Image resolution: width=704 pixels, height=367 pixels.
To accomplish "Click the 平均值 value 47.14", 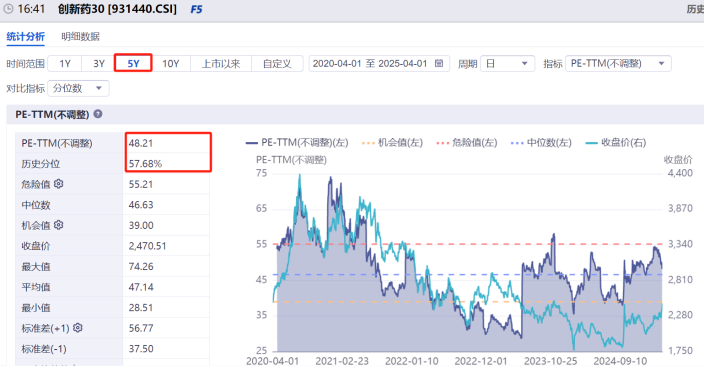I will click(x=141, y=287).
